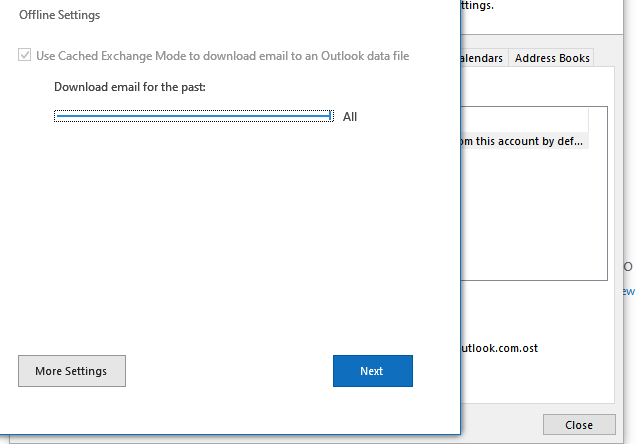The height and width of the screenshot is (444, 637).
Task: Click the download email duration slider
Action: (193, 117)
